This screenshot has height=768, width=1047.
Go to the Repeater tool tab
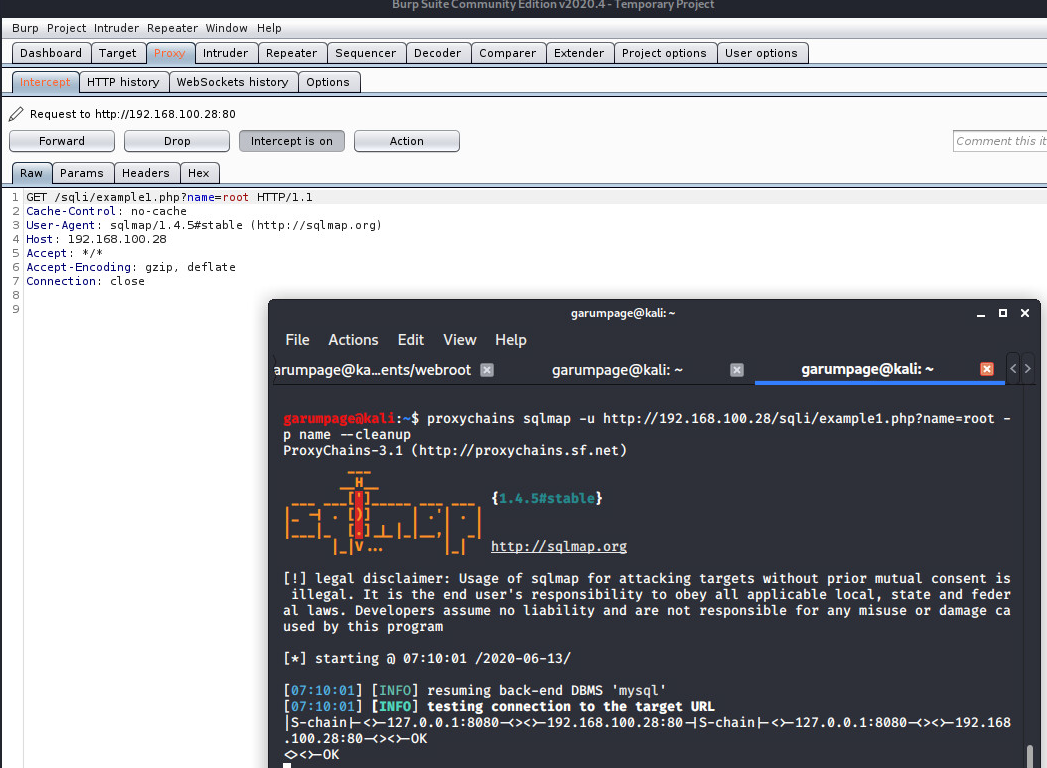tap(292, 53)
